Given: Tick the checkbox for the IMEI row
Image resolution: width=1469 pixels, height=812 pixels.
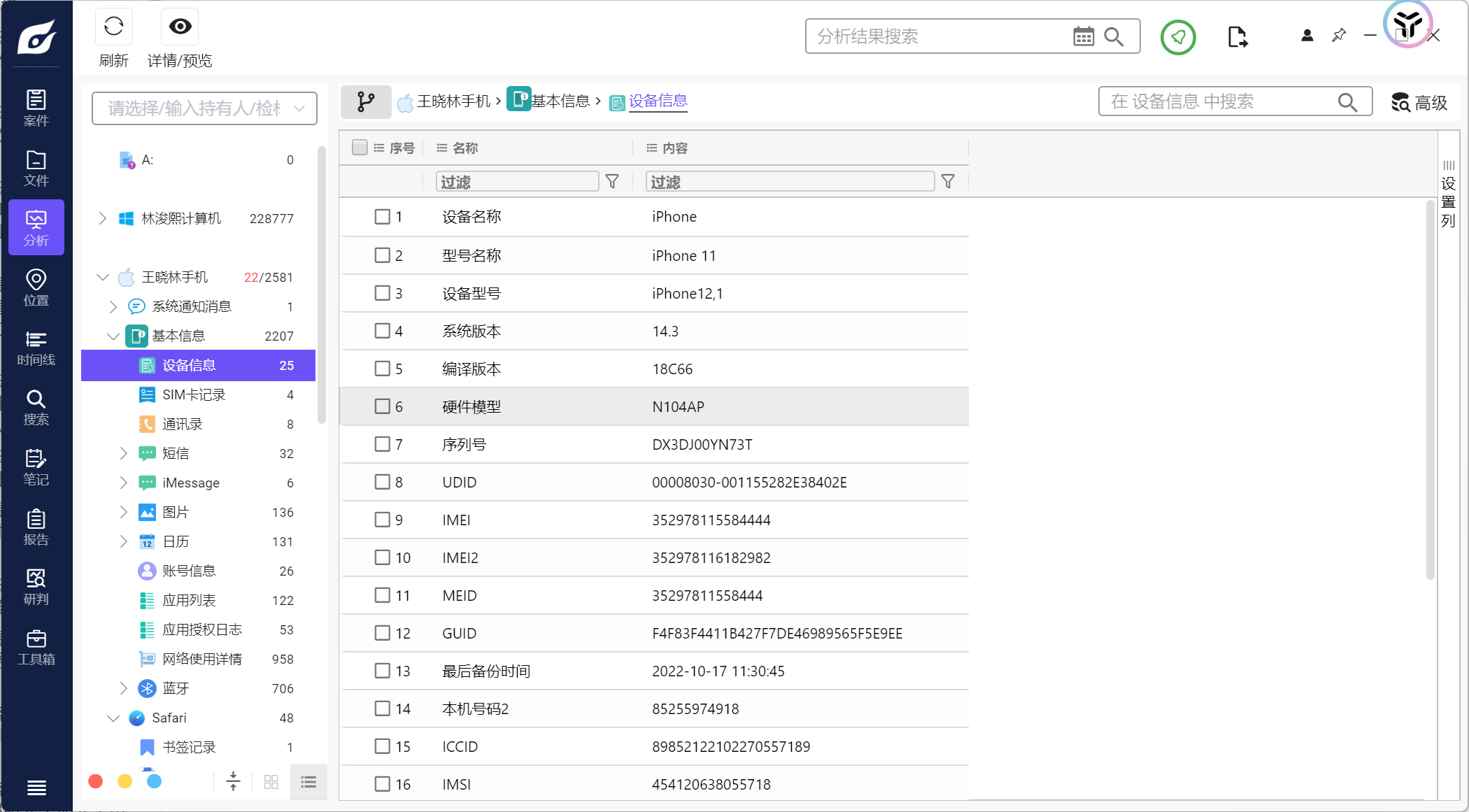Looking at the screenshot, I should [382, 520].
